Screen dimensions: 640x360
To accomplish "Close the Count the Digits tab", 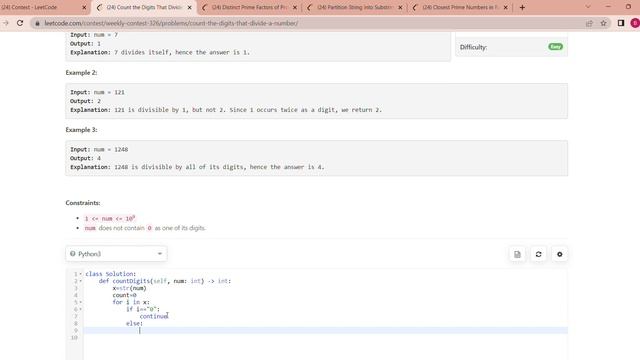I will [x=189, y=7].
